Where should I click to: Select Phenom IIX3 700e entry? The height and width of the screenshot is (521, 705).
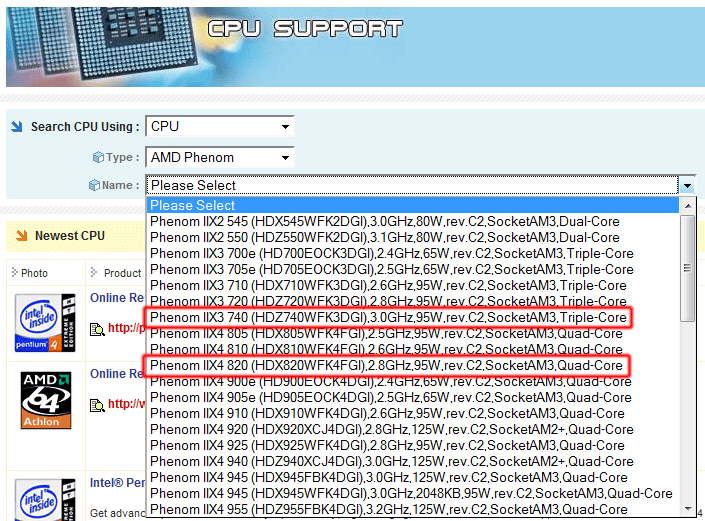click(412, 254)
